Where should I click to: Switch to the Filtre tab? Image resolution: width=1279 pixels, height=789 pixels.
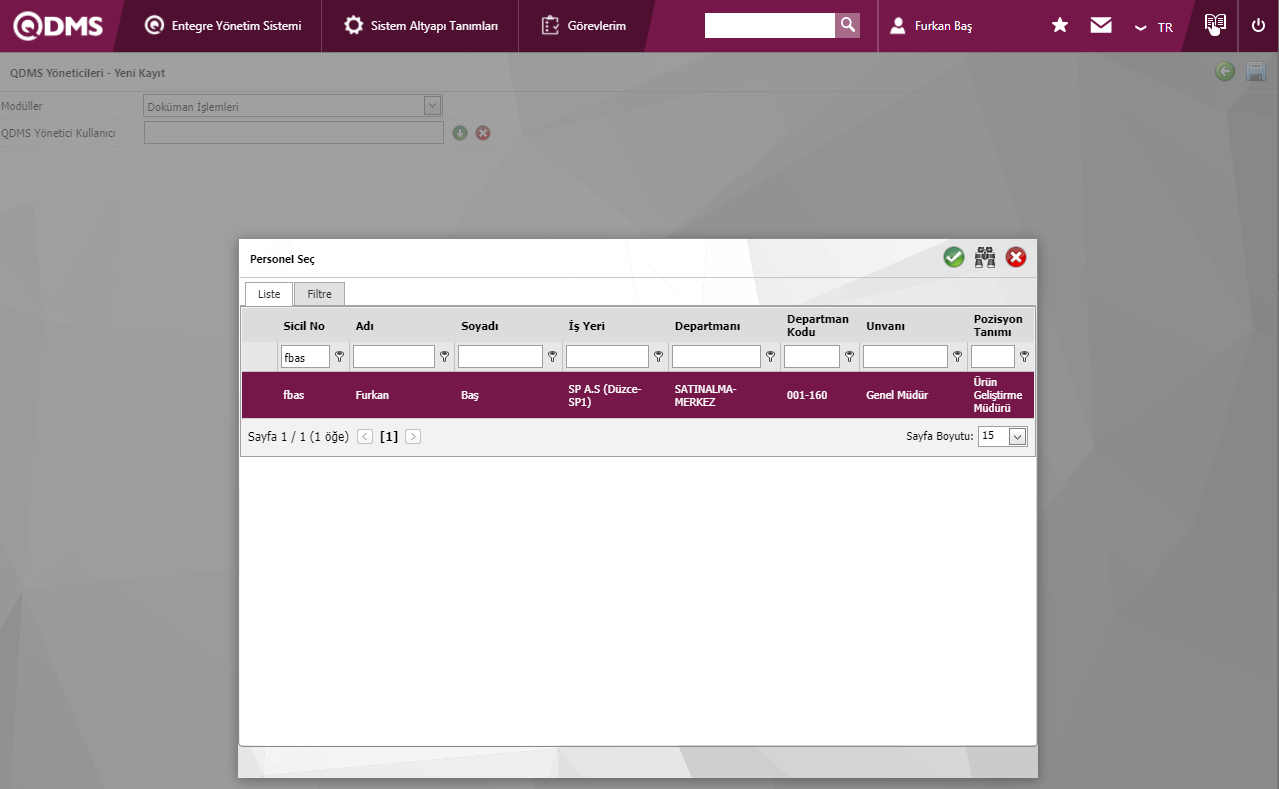click(319, 294)
